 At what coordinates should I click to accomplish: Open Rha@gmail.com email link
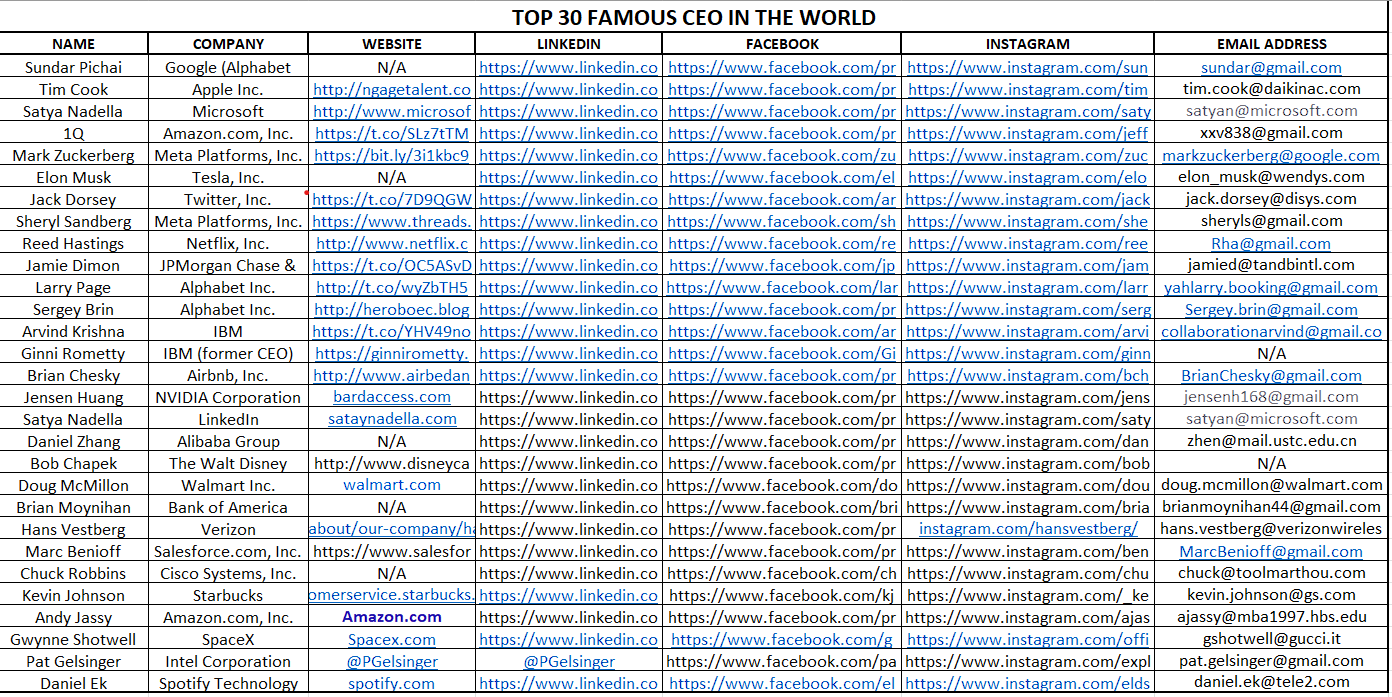1271,243
